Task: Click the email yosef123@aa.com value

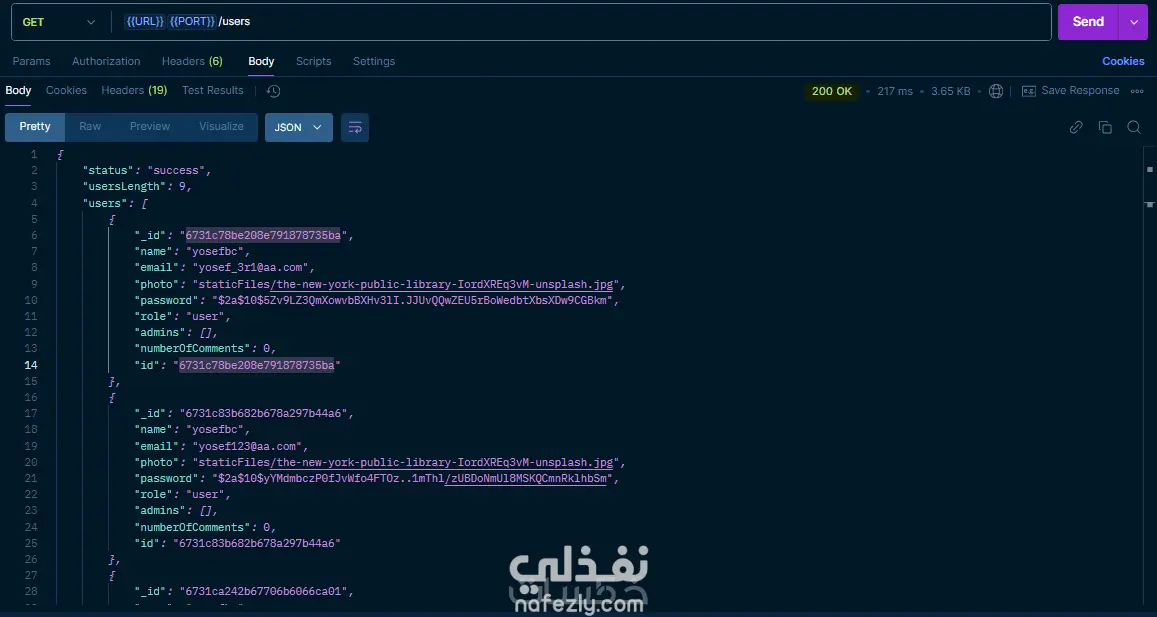Action: tap(247, 446)
